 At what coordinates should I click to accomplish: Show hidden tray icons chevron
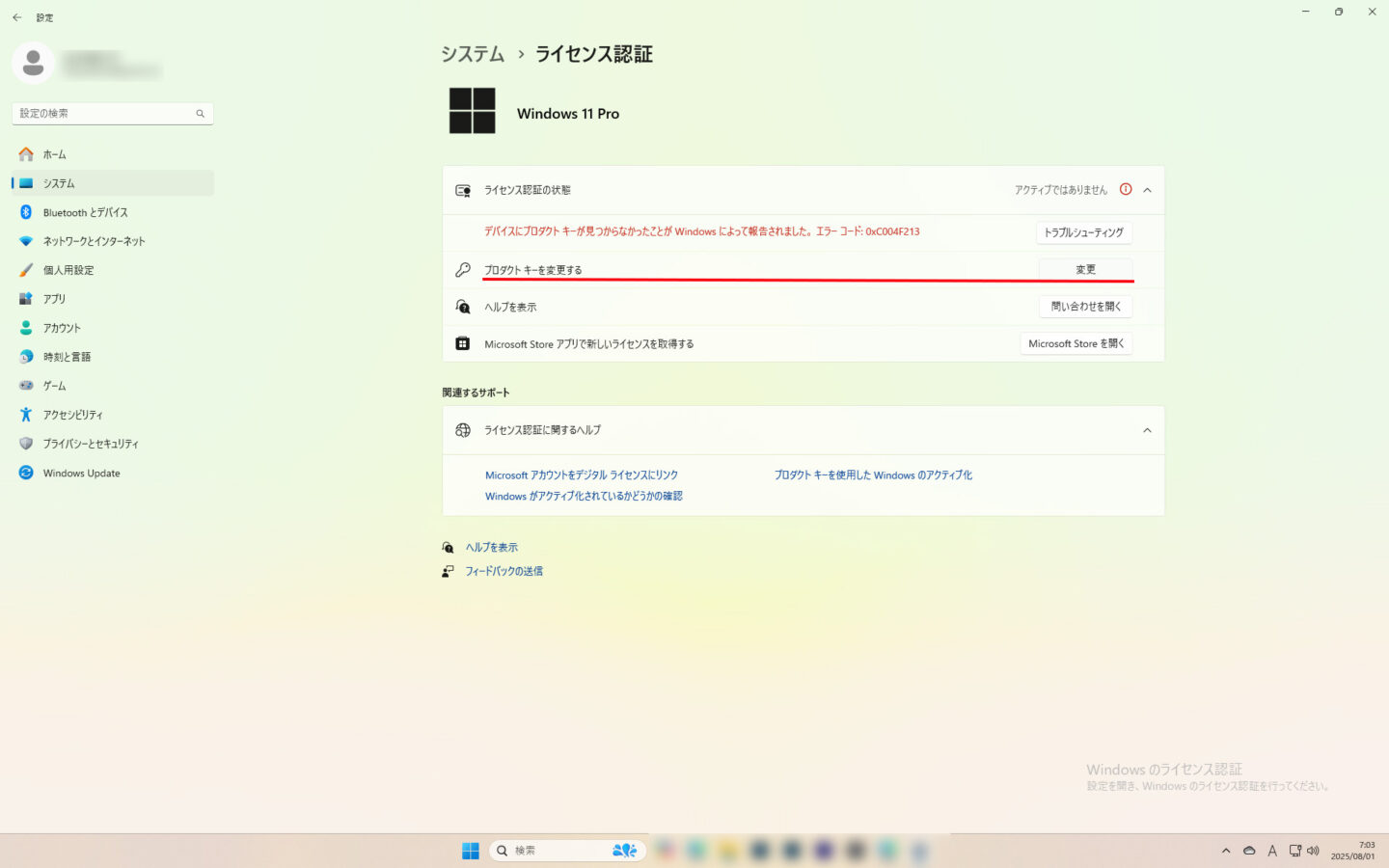pyautogui.click(x=1226, y=851)
